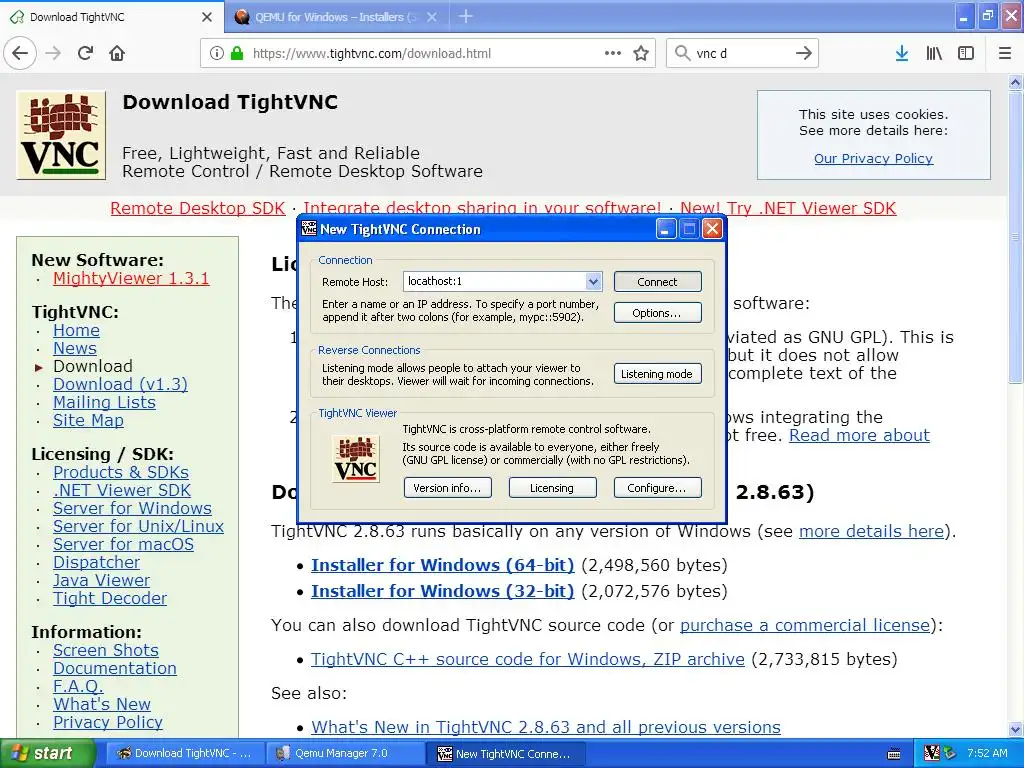Download Installer for Windows (64-bit)
The image size is (1024, 768).
tap(443, 565)
